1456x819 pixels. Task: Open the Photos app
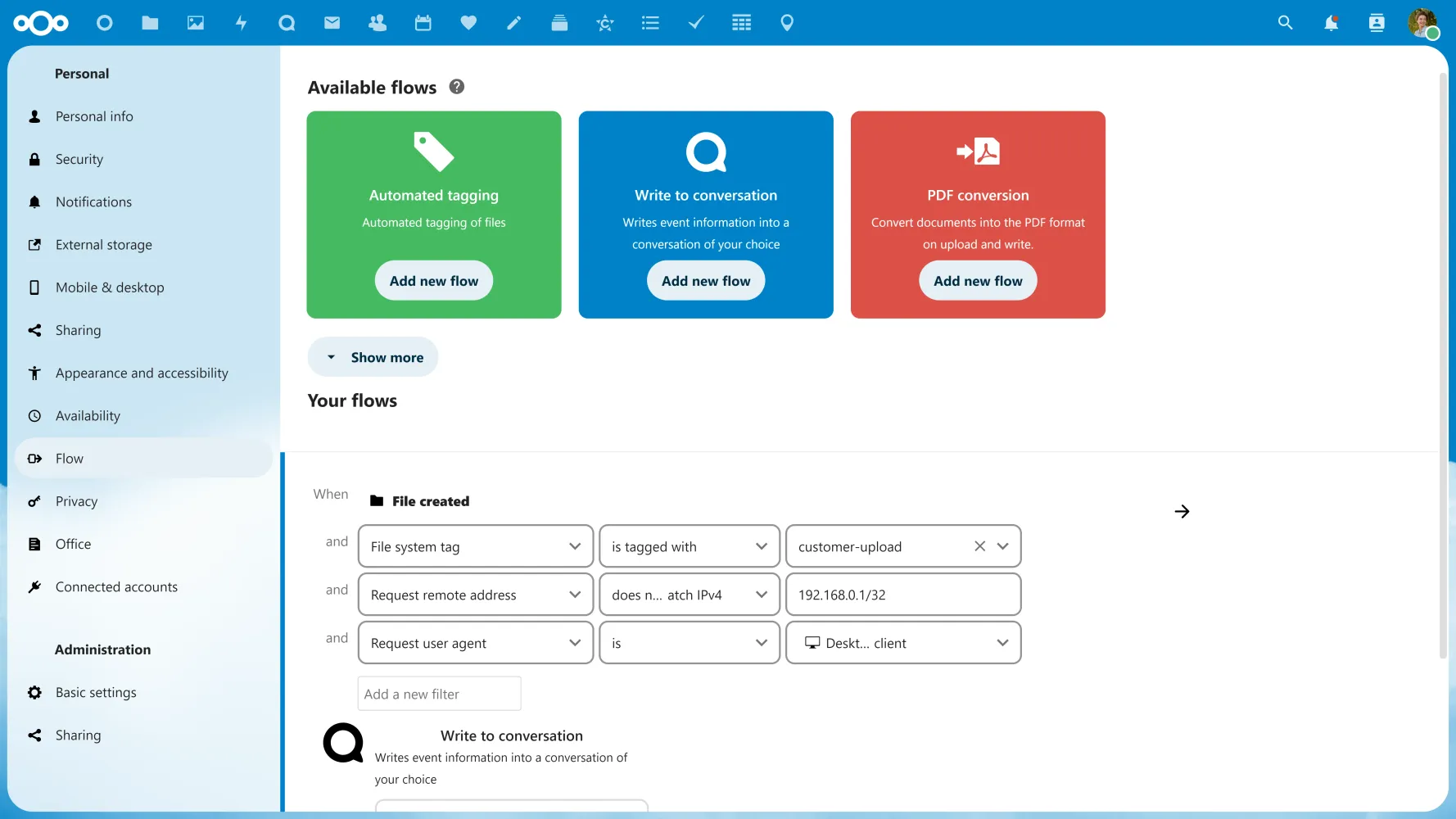click(196, 23)
